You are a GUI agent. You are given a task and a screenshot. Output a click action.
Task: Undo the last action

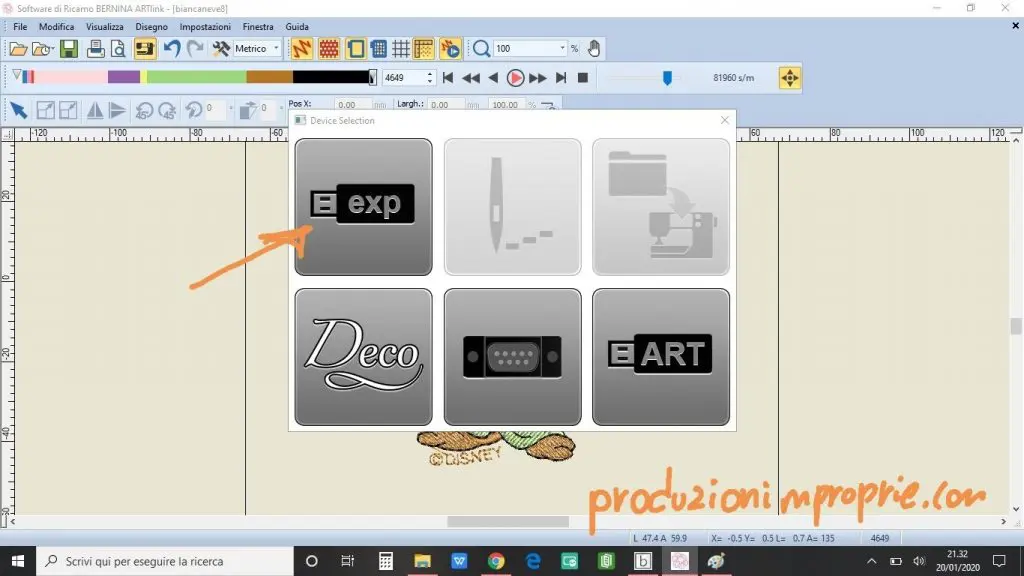tap(171, 49)
